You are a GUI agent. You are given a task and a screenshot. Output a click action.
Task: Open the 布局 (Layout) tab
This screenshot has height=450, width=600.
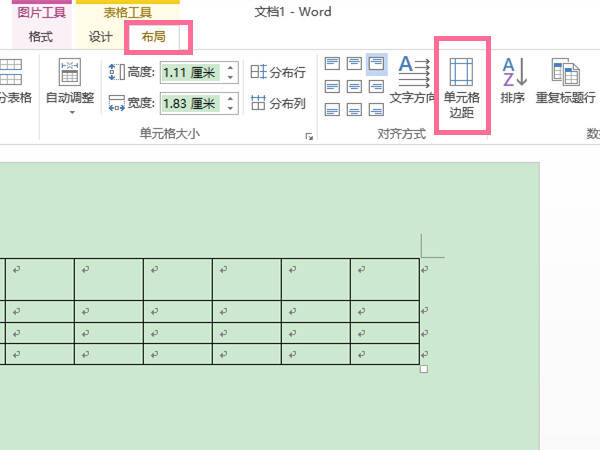pos(153,37)
